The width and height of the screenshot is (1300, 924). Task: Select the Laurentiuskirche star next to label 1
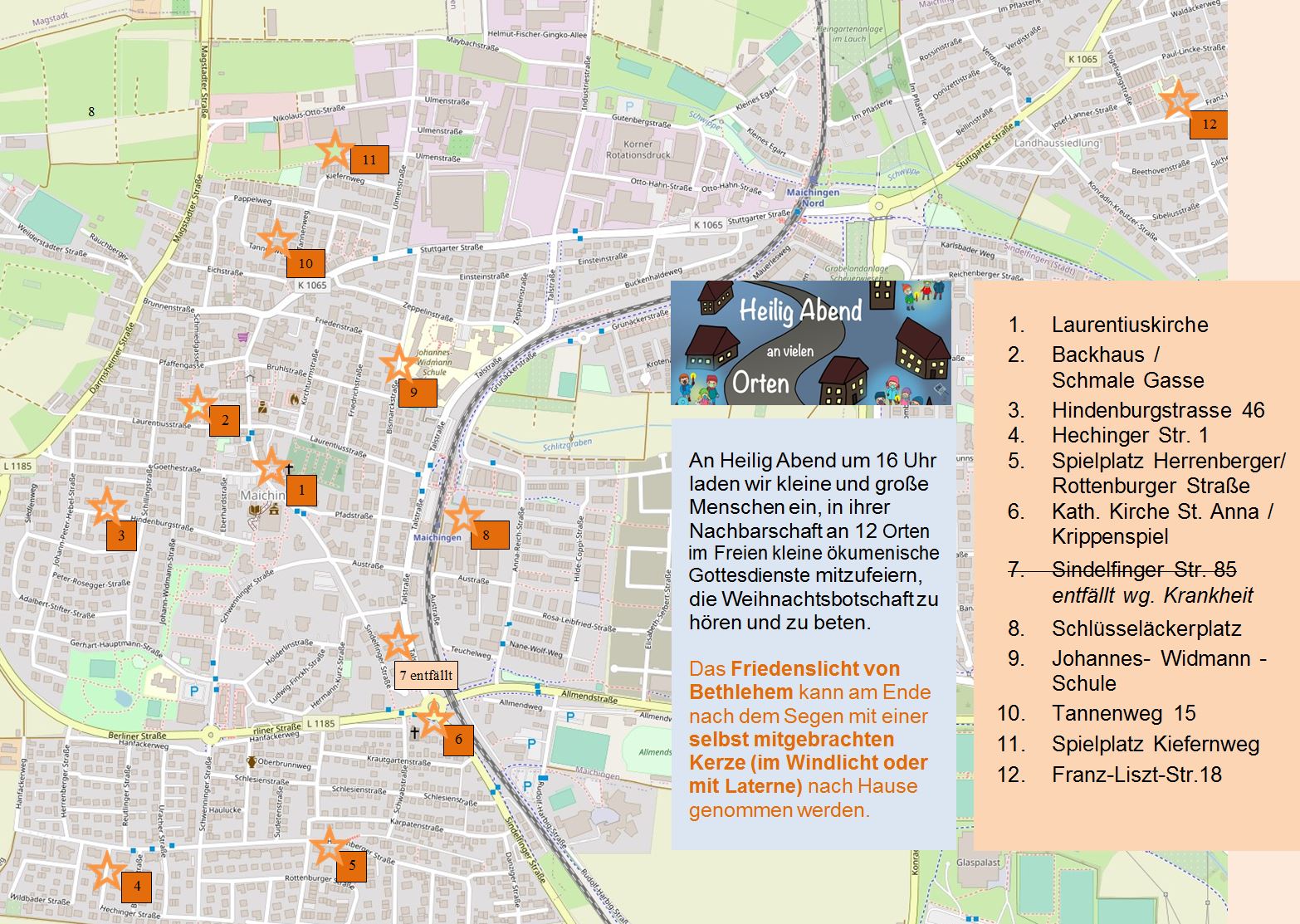pos(271,467)
